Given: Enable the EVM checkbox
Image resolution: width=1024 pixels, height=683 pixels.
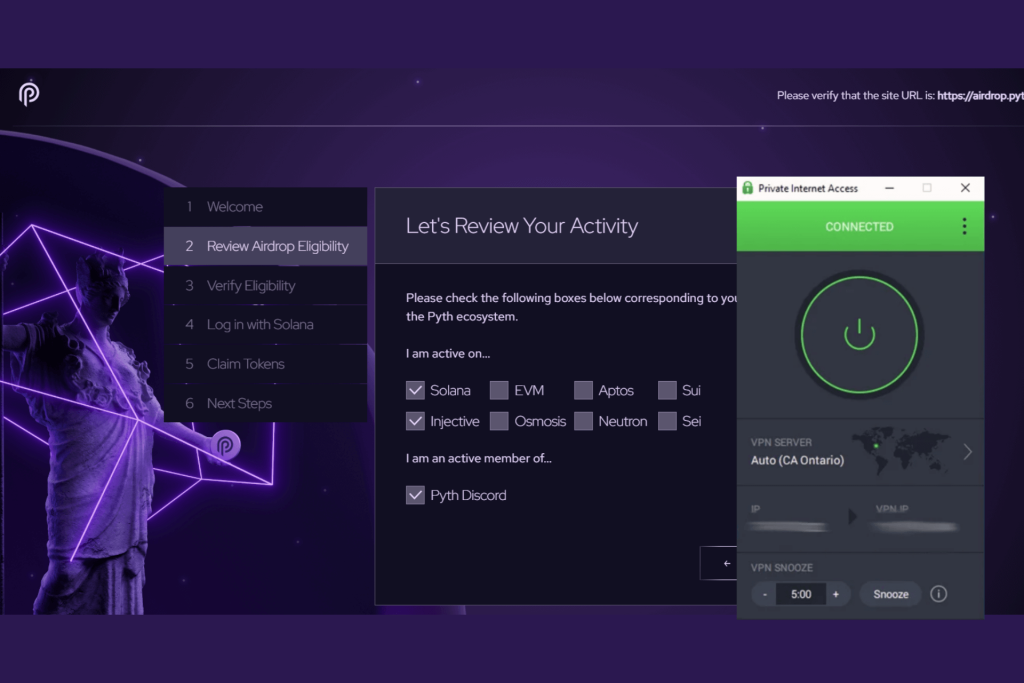Looking at the screenshot, I should click(498, 390).
